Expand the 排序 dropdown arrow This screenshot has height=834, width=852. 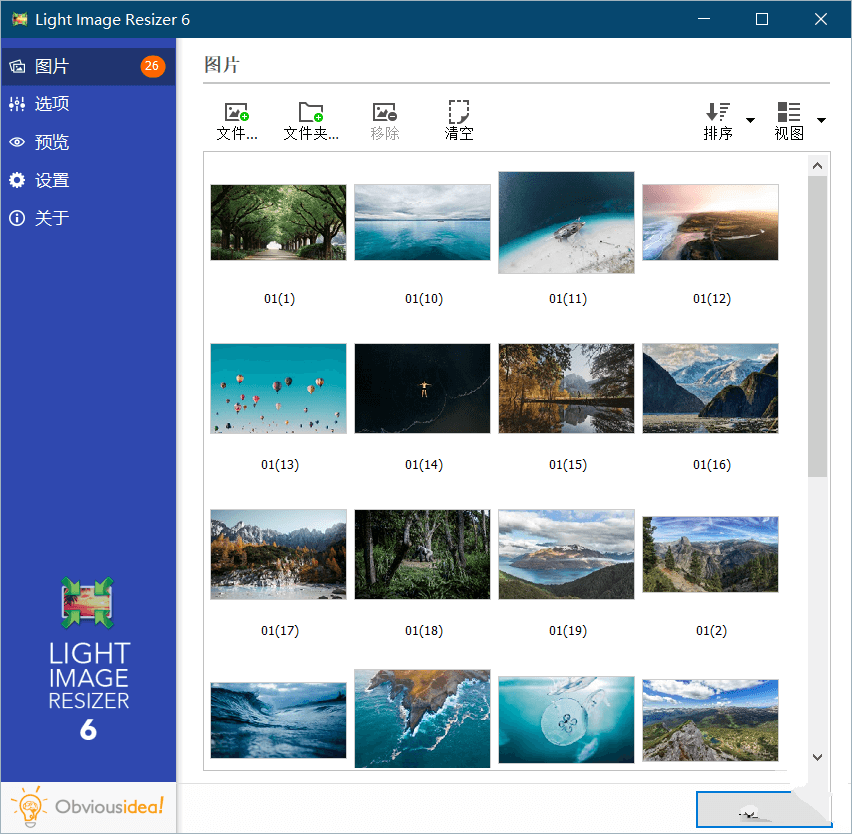(750, 121)
